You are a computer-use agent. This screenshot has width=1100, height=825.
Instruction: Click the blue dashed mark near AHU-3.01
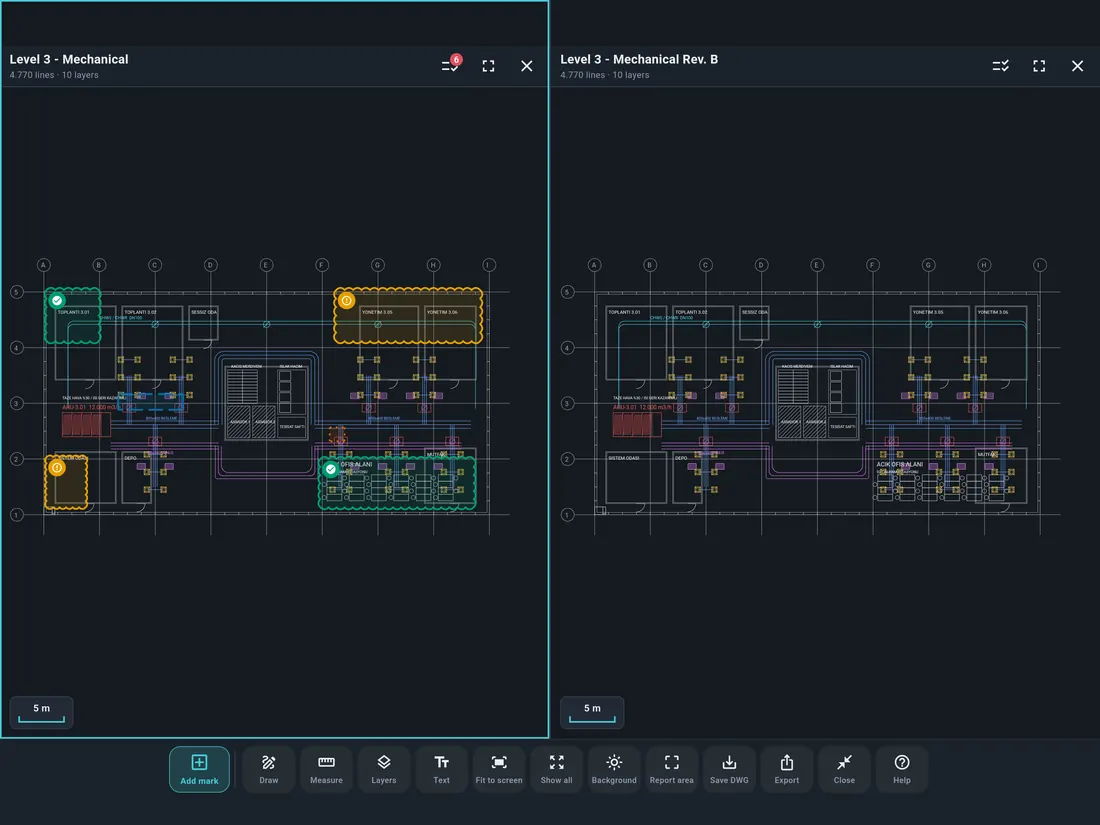tap(150, 402)
